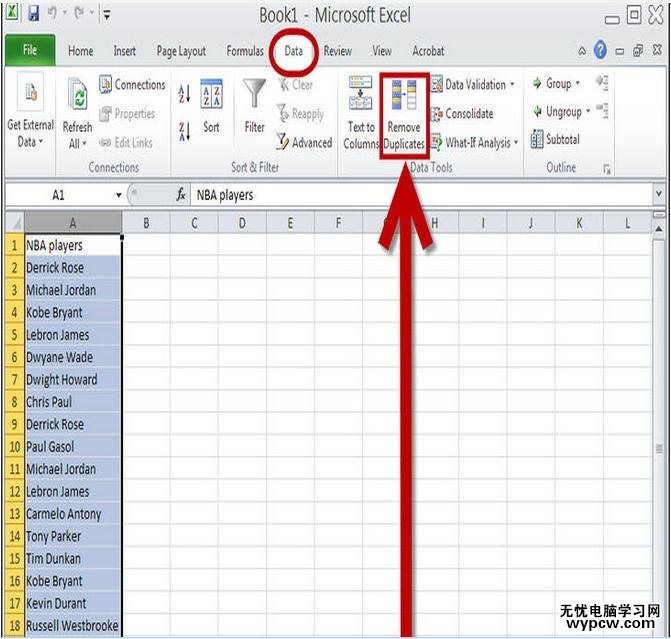Click the vertical scrollbar up arrow

pyautogui.click(x=659, y=229)
